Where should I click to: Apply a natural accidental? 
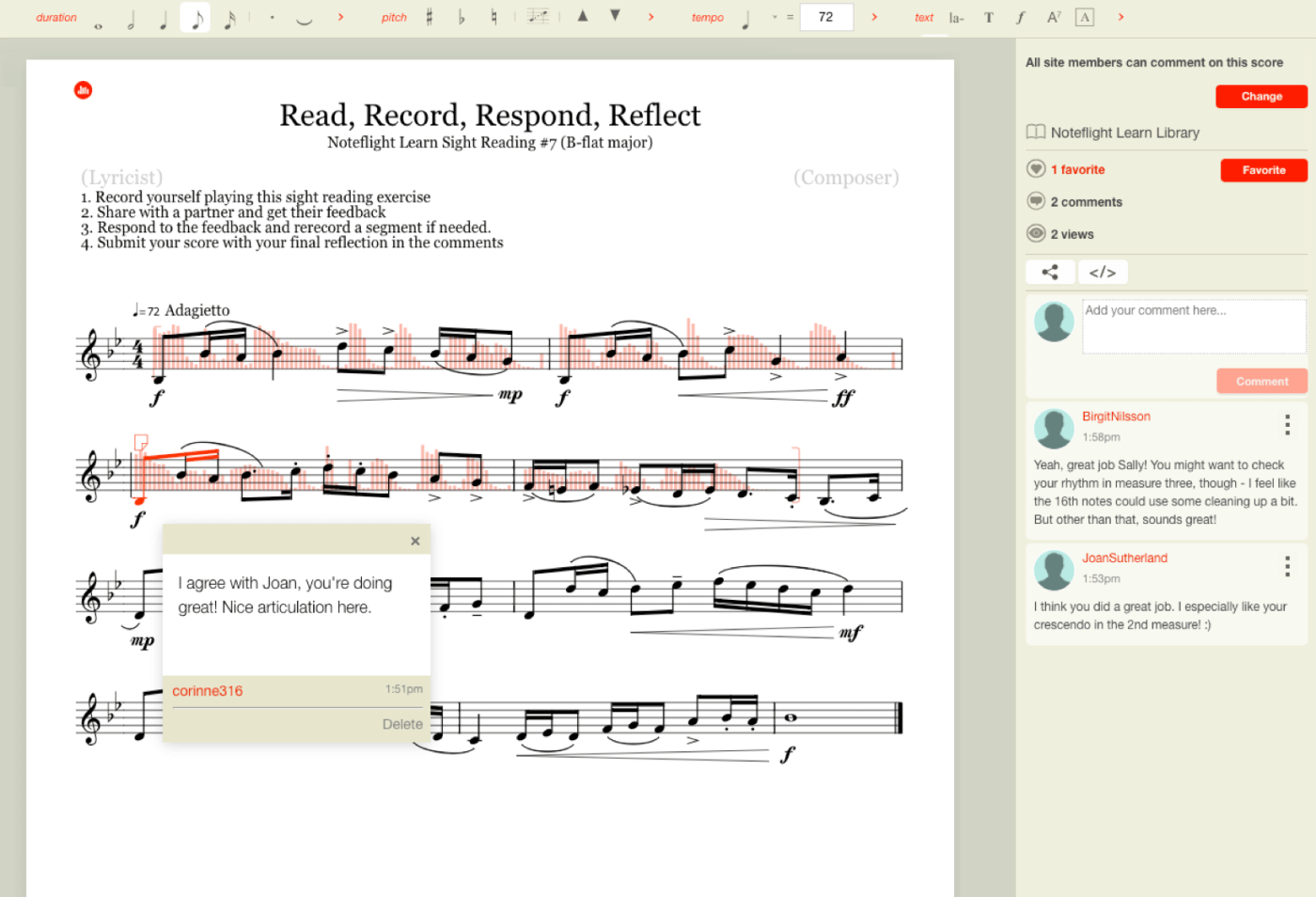[493, 17]
